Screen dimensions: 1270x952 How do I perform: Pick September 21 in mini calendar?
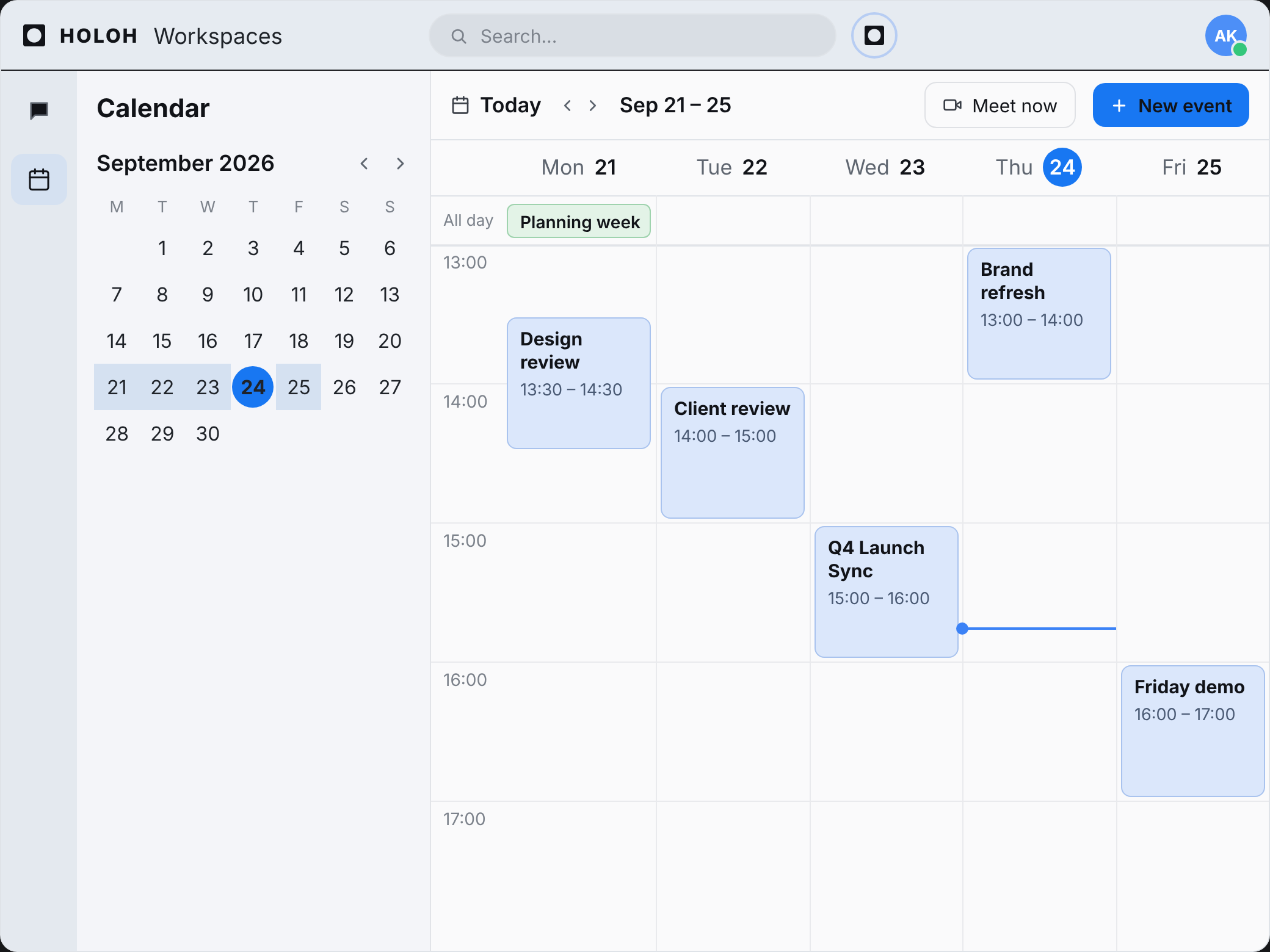[117, 387]
